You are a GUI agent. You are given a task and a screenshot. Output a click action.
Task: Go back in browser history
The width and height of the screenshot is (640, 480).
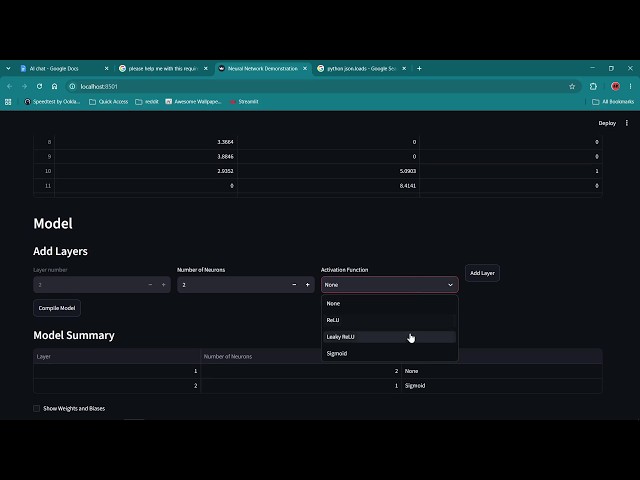pos(10,87)
